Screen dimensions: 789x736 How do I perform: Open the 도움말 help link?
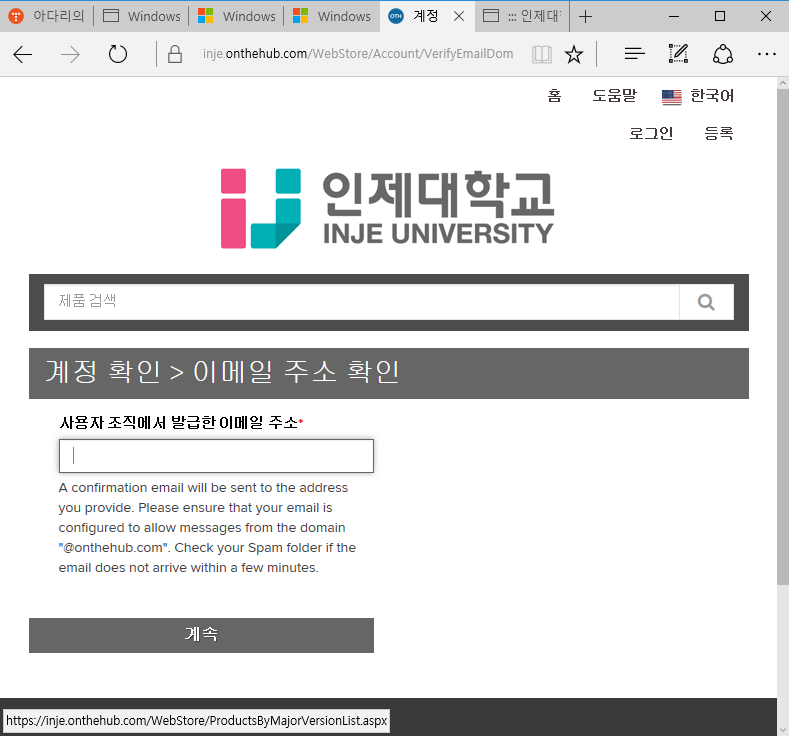(x=614, y=96)
